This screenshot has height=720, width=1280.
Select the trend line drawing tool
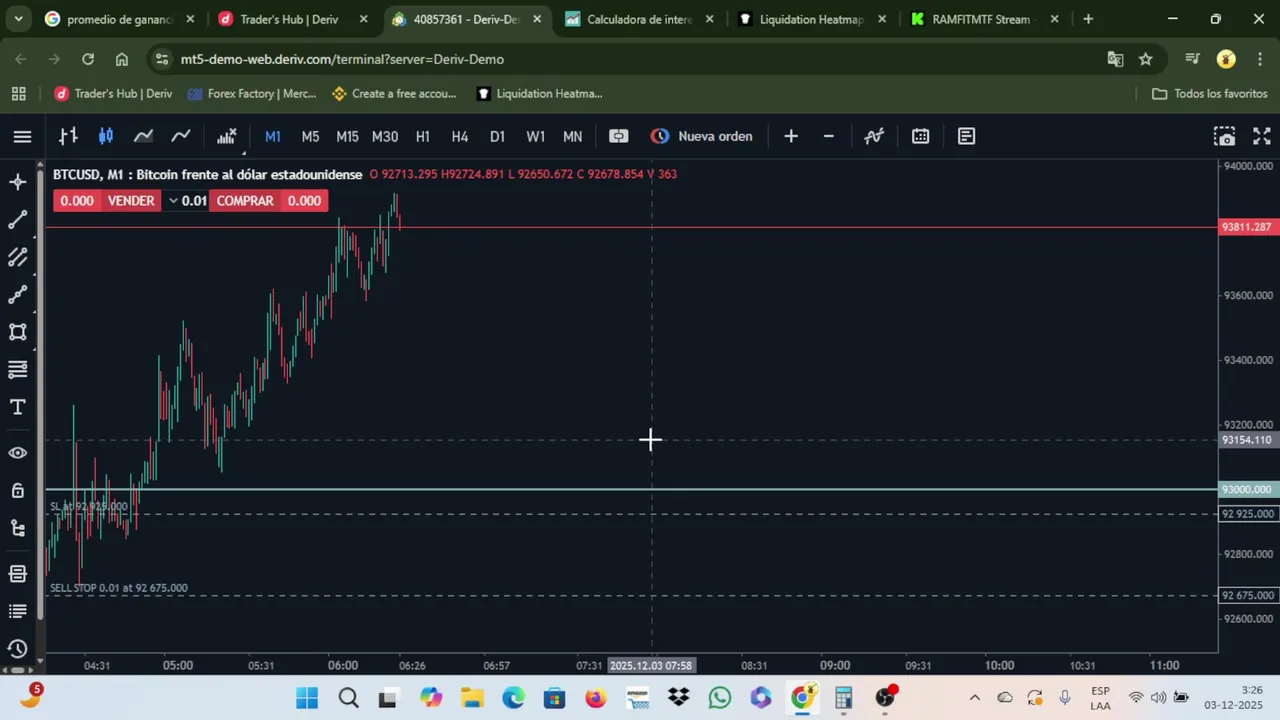coord(18,220)
